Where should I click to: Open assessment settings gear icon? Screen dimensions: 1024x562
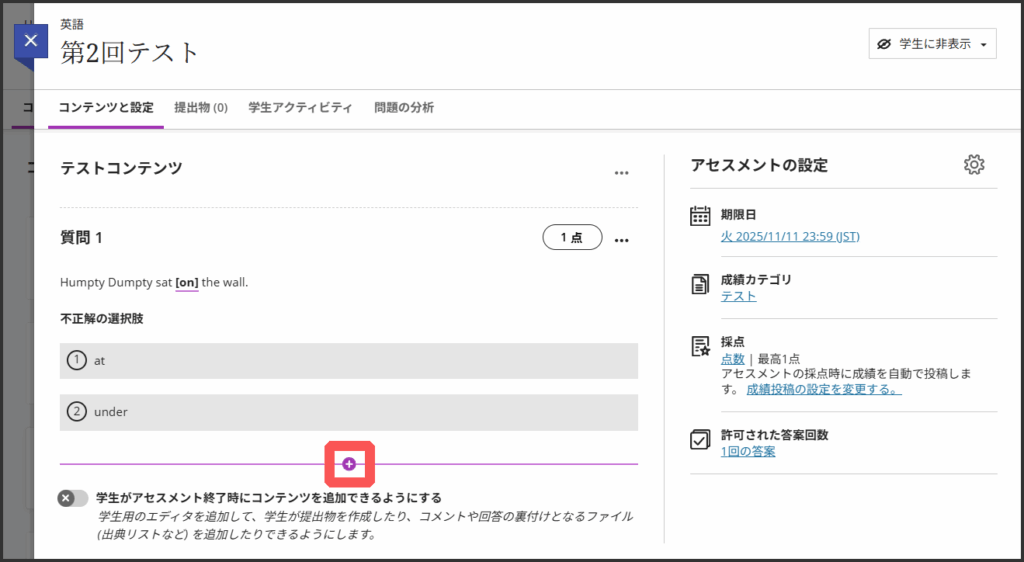click(974, 165)
